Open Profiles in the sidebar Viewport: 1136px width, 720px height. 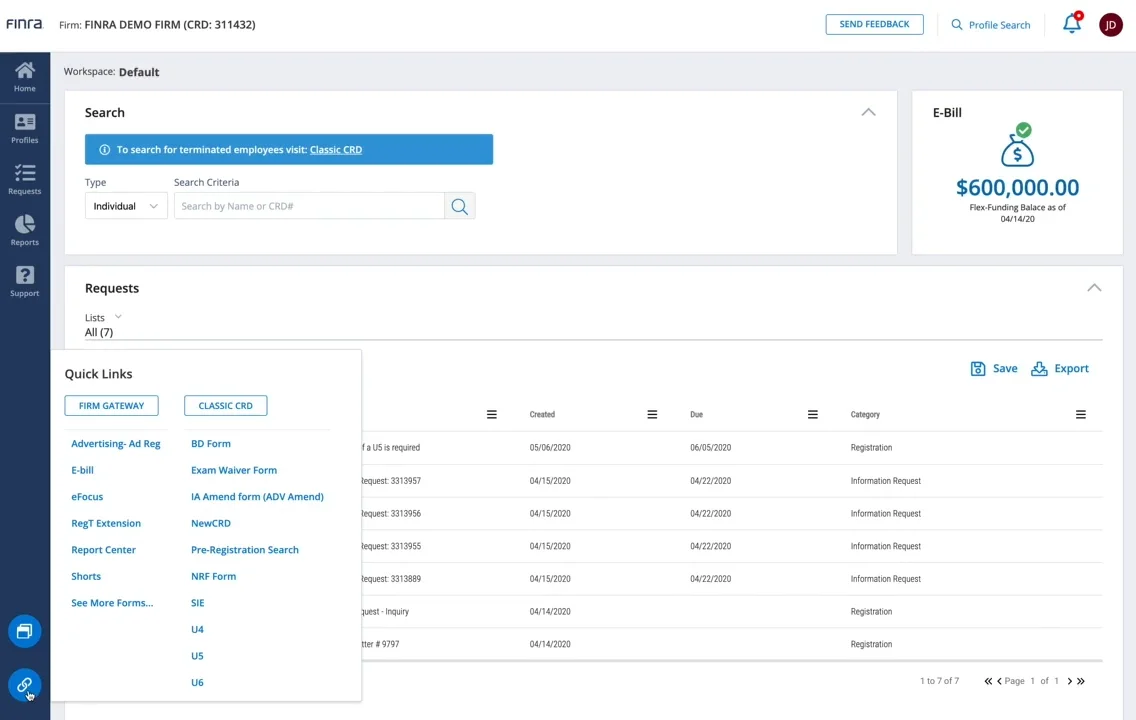tap(25, 128)
